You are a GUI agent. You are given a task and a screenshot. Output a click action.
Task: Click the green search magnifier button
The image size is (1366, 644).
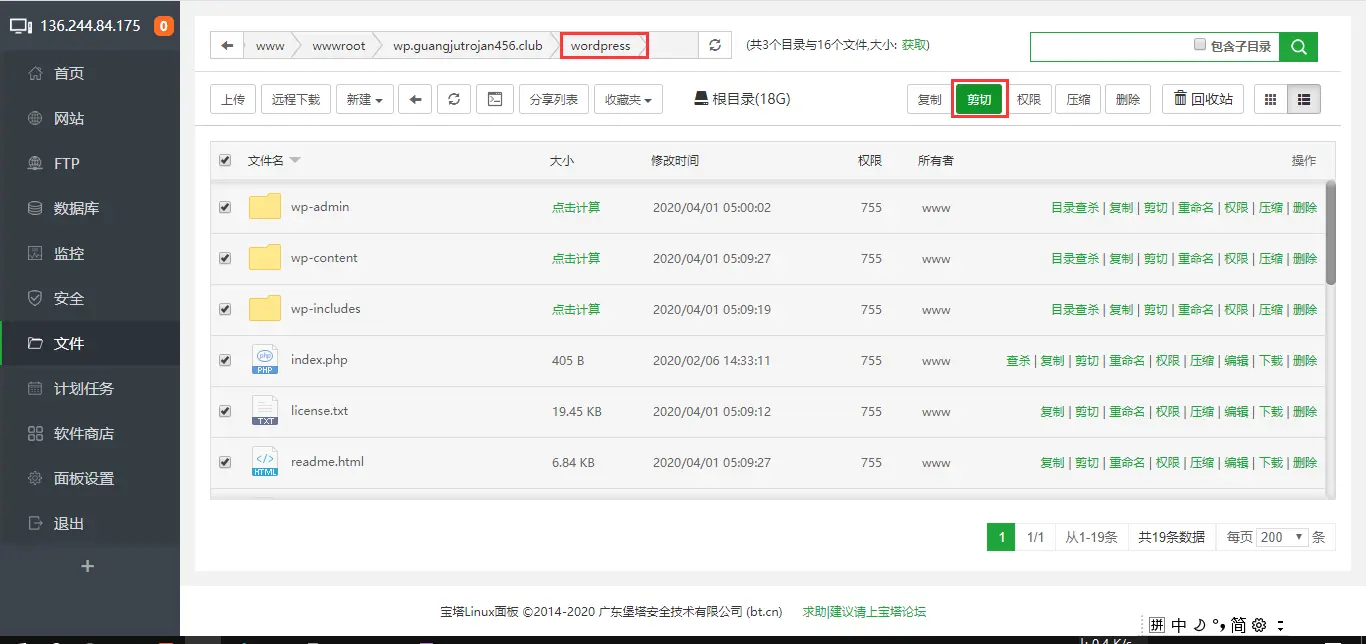(1299, 46)
